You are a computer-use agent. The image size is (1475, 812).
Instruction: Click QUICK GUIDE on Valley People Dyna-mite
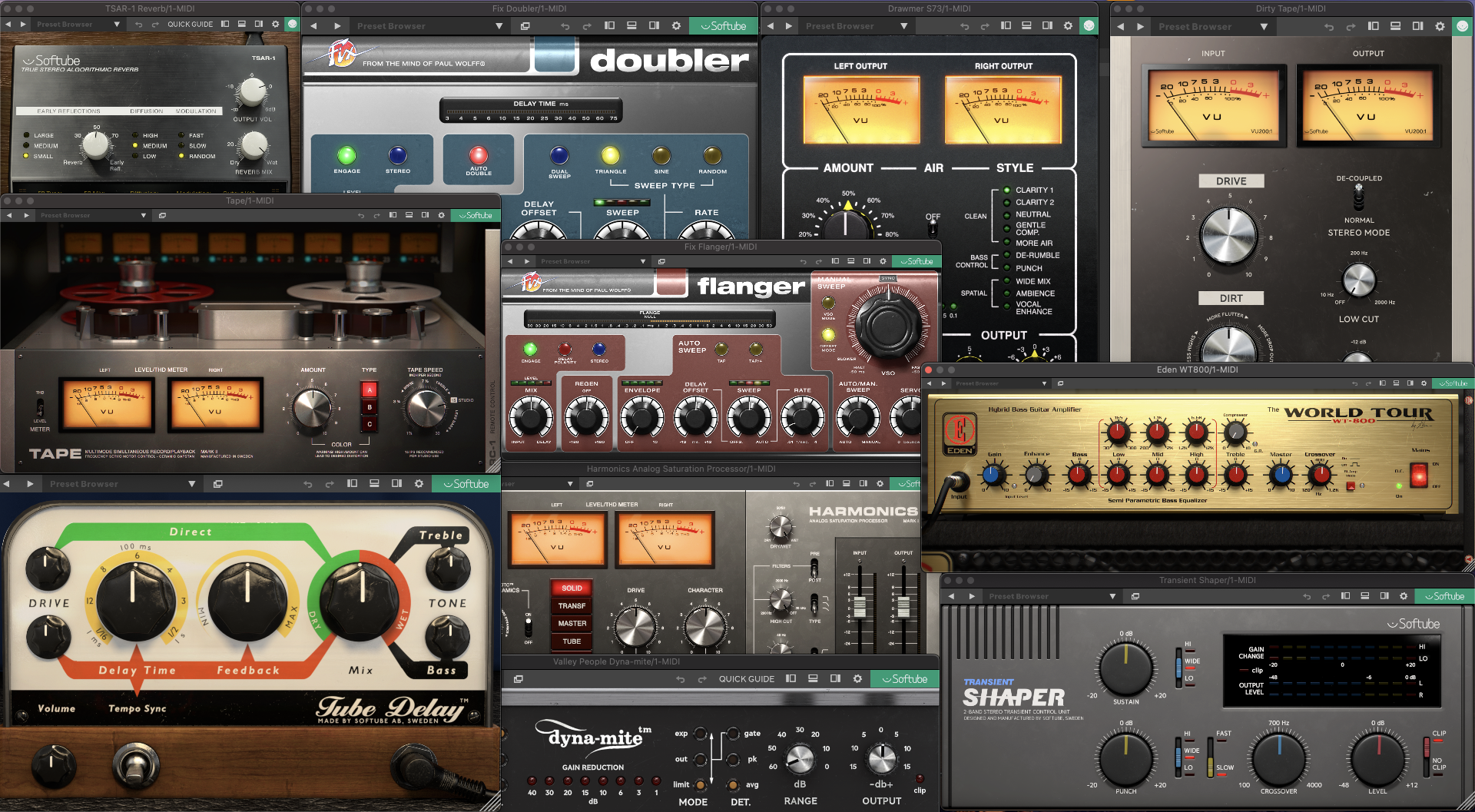tap(746, 679)
